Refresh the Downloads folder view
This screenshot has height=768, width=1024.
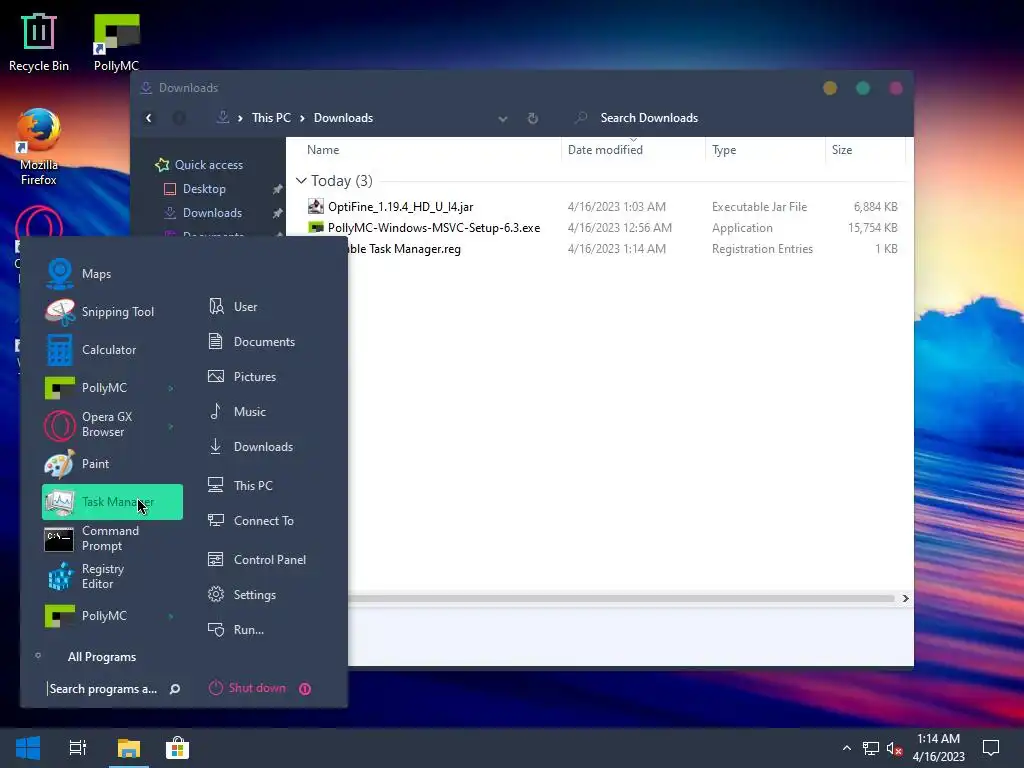(533, 118)
